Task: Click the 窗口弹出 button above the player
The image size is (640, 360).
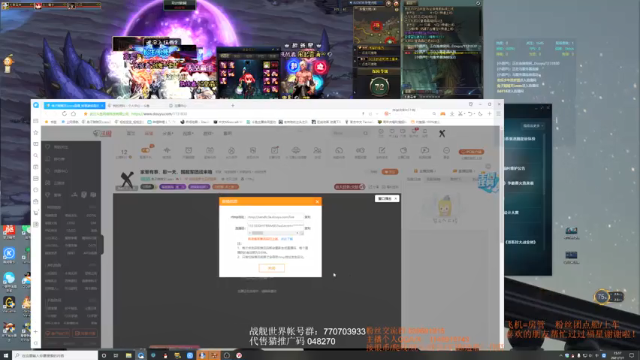Action: coord(387,198)
